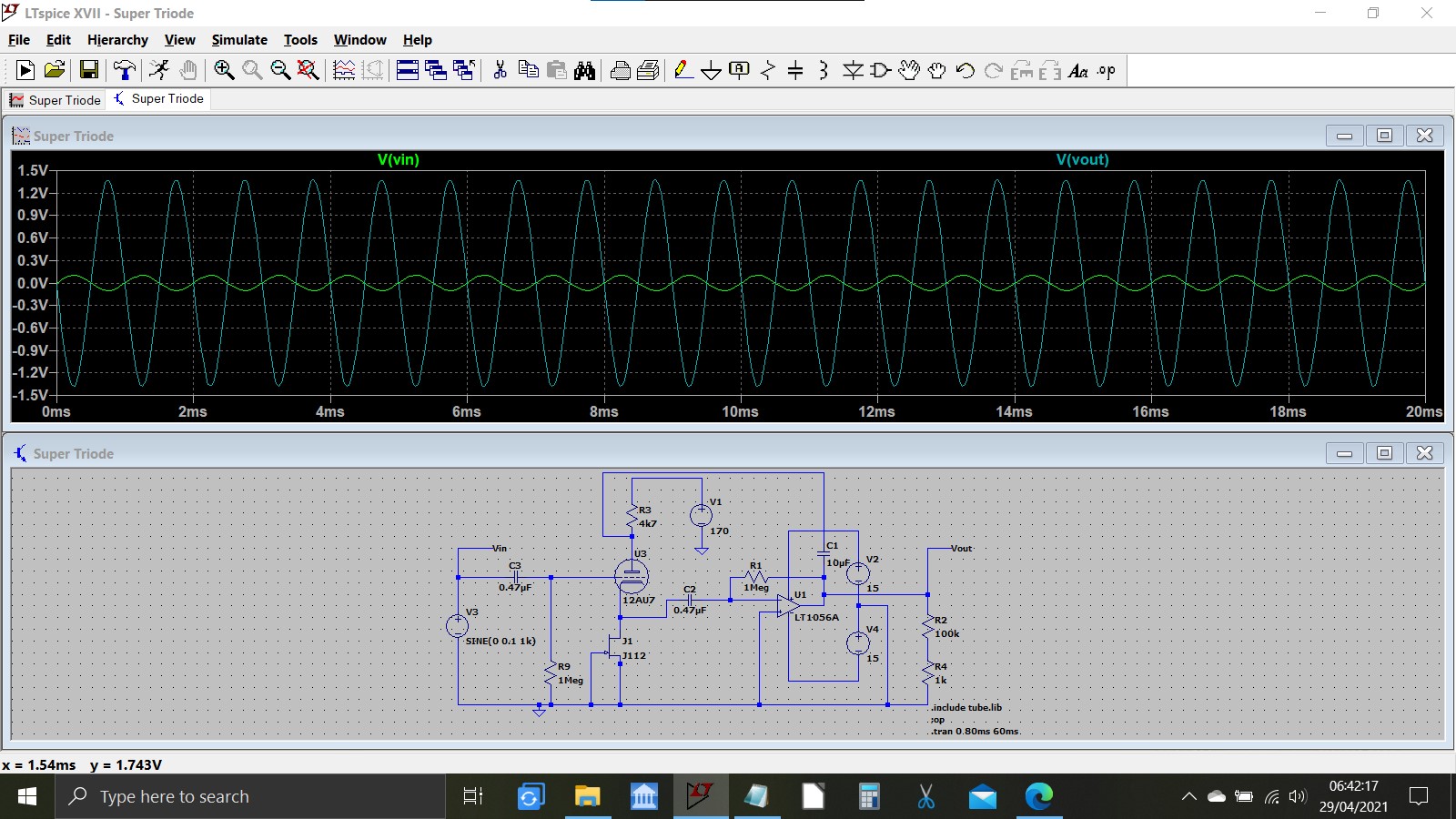Screen dimensions: 1456x819
Task: Select the Drag hand tool
Action: (x=937, y=70)
